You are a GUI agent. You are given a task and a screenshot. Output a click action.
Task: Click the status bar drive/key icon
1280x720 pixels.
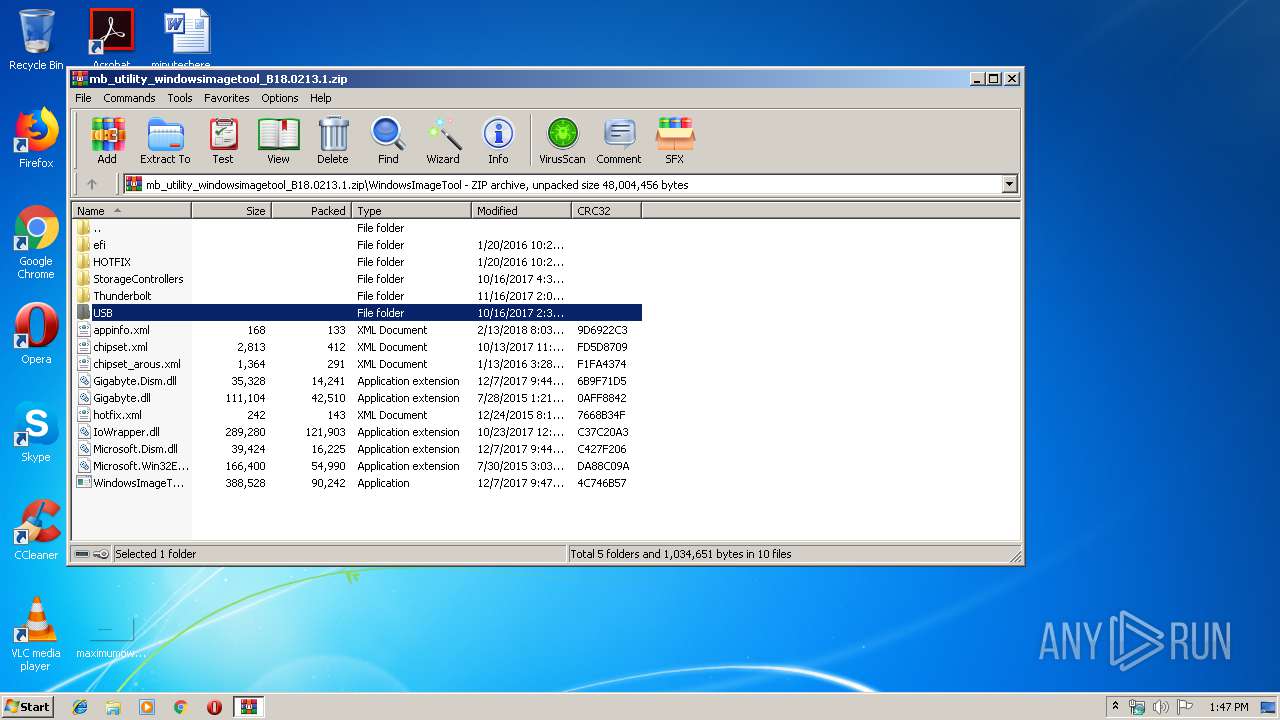coord(91,554)
